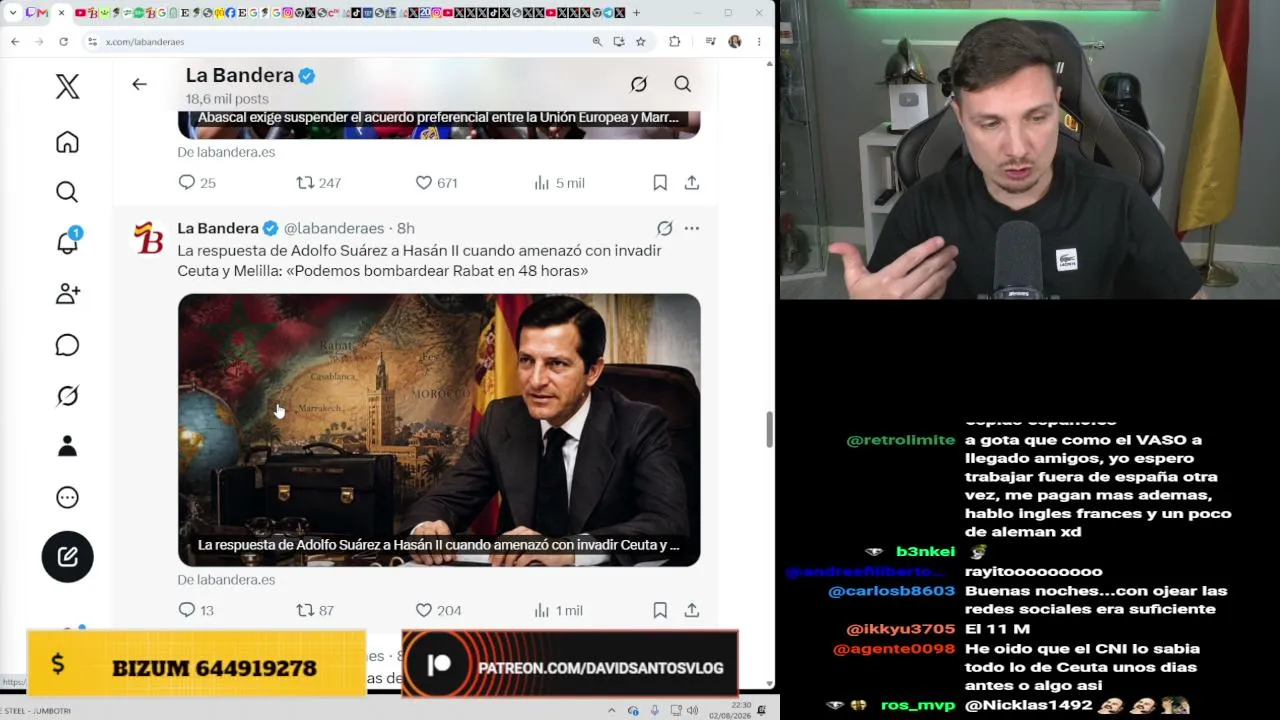This screenshot has height=720, width=1280.
Task: Like the post with 204 likes
Action: coord(438,610)
